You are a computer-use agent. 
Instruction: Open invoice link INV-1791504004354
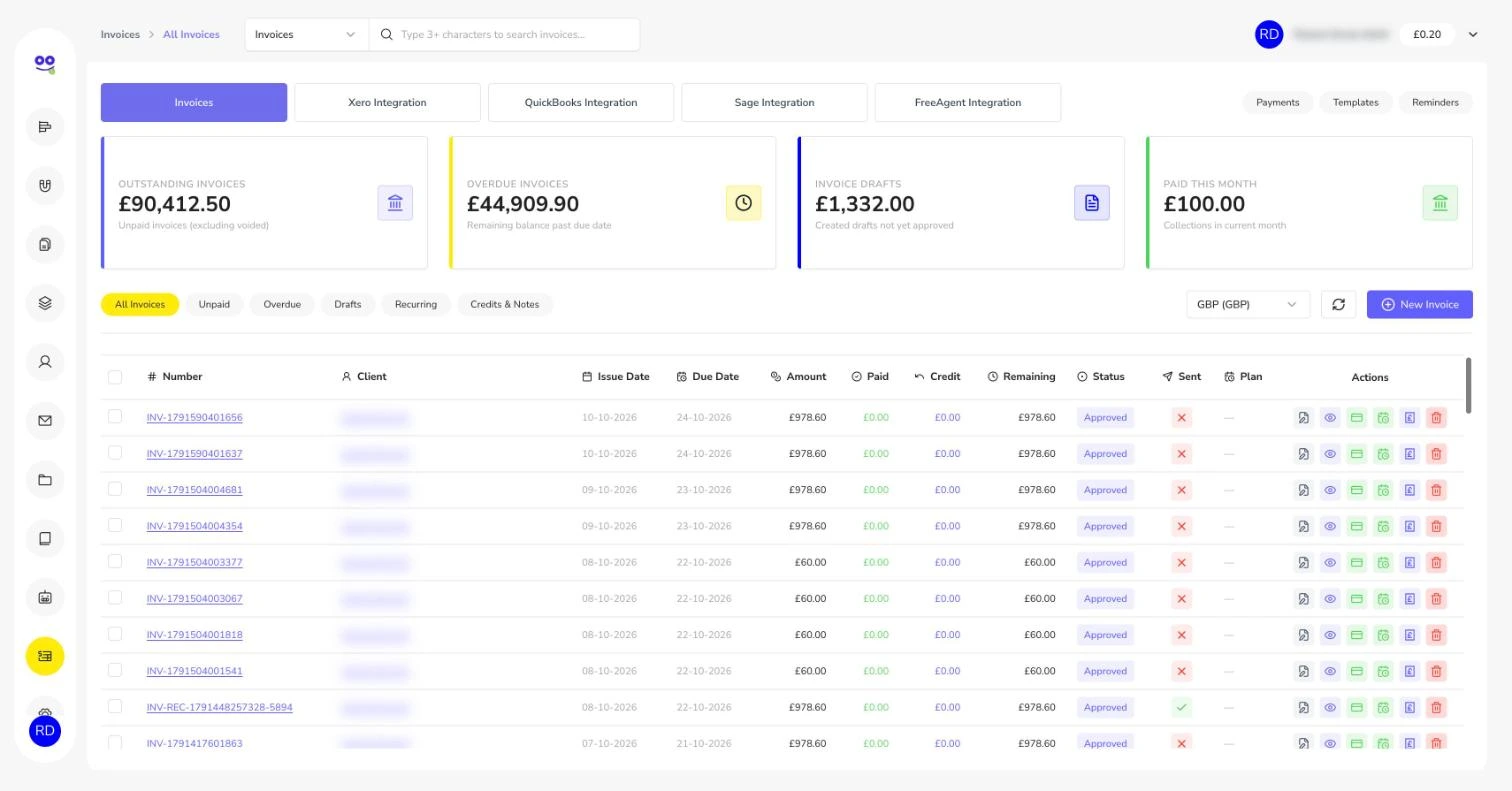[x=194, y=526]
